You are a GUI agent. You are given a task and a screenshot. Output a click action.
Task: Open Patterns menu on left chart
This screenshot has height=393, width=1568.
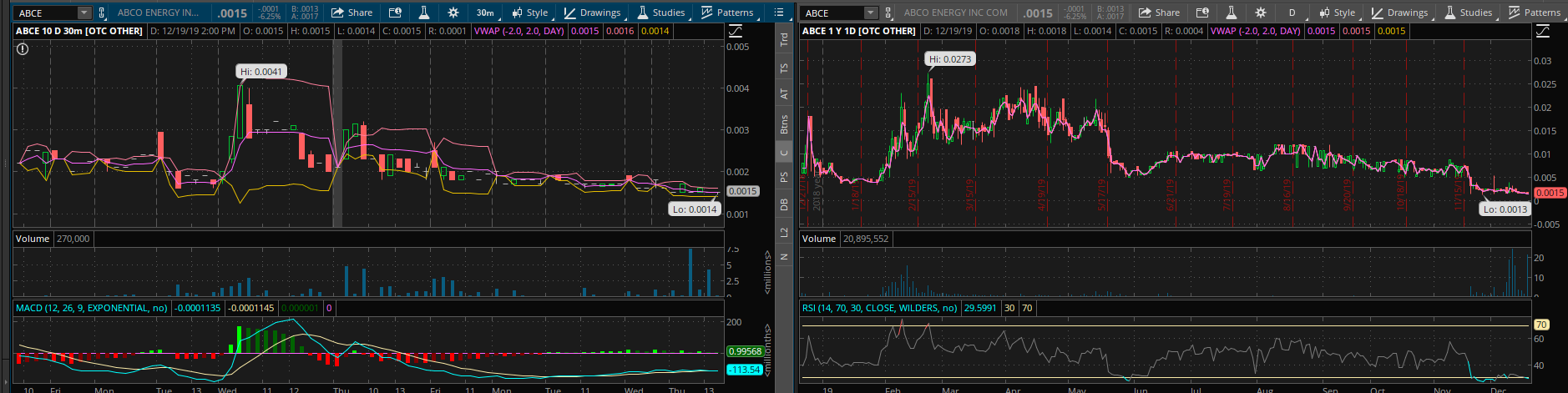coord(726,13)
